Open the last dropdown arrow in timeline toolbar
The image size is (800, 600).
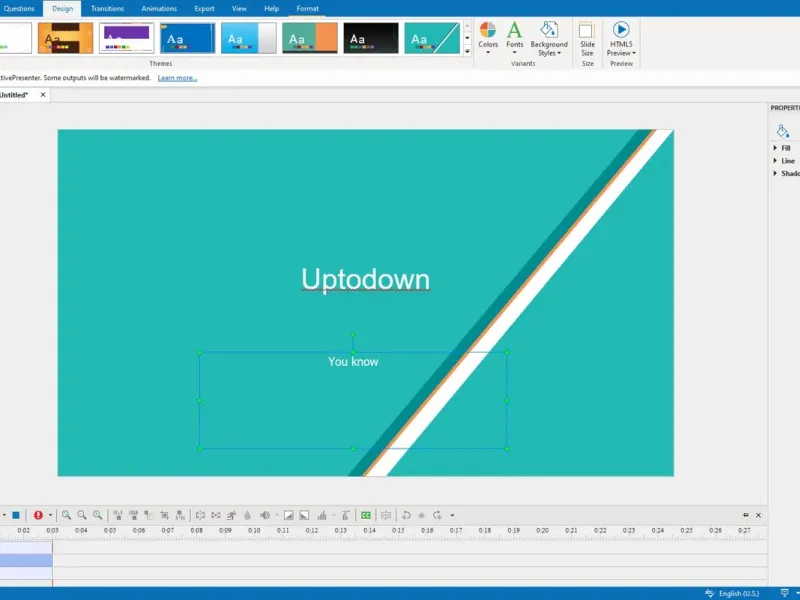[x=452, y=515]
